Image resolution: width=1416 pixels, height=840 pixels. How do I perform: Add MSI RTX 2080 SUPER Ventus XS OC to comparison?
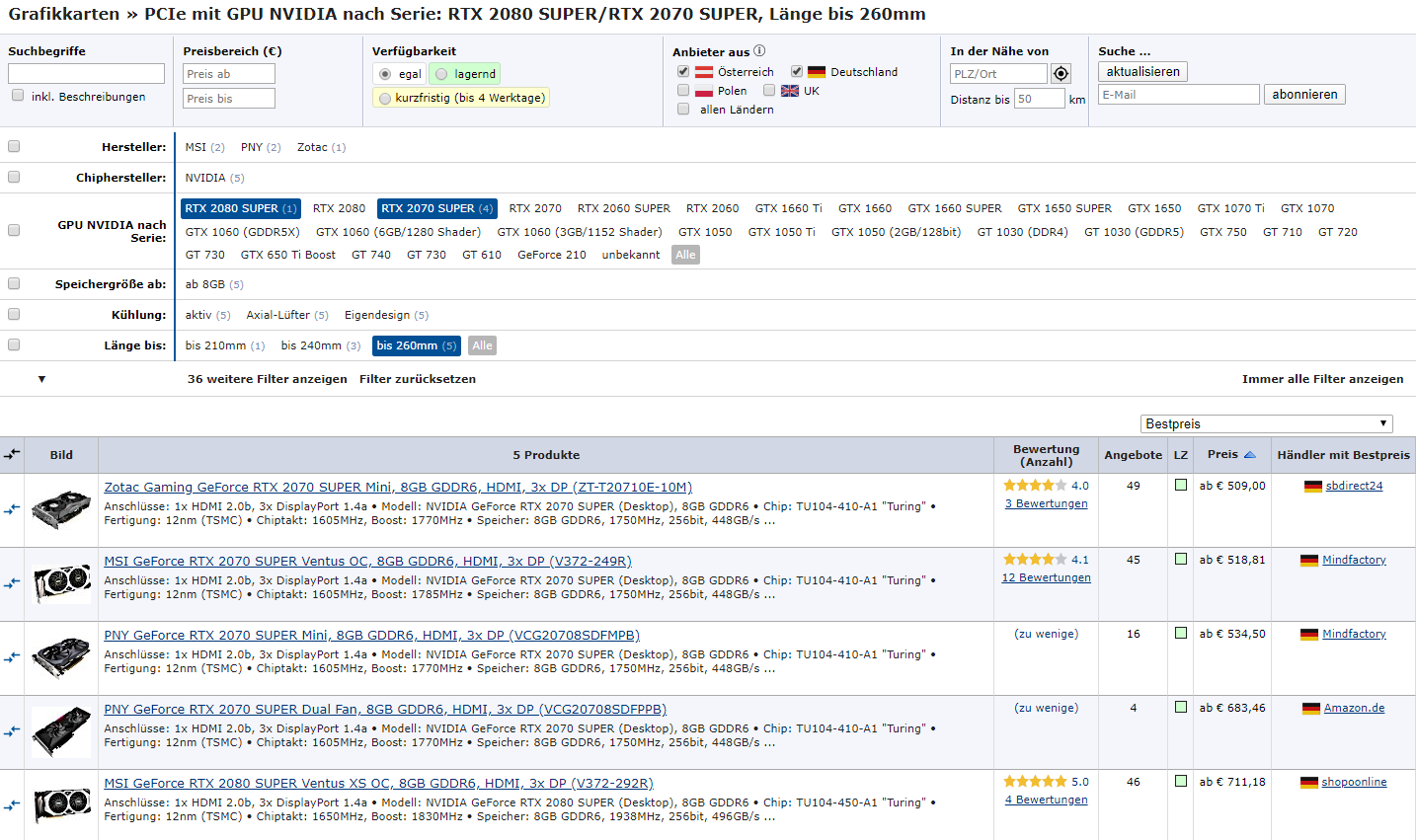click(12, 805)
